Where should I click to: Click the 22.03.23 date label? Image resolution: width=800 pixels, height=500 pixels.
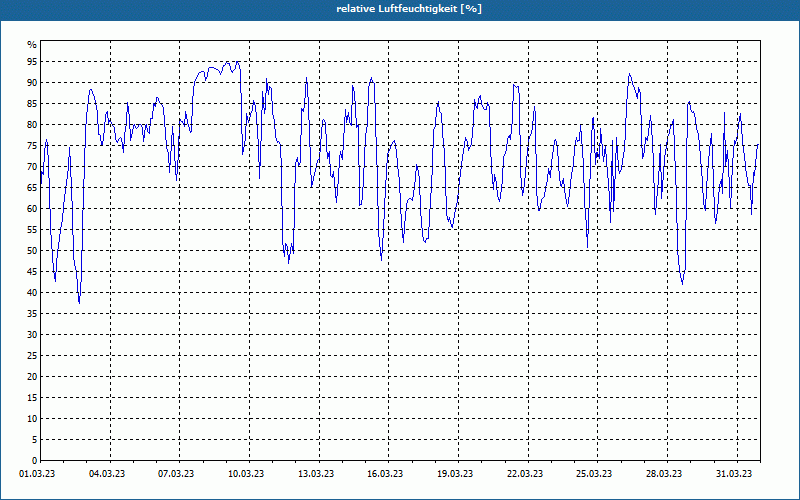click(525, 474)
